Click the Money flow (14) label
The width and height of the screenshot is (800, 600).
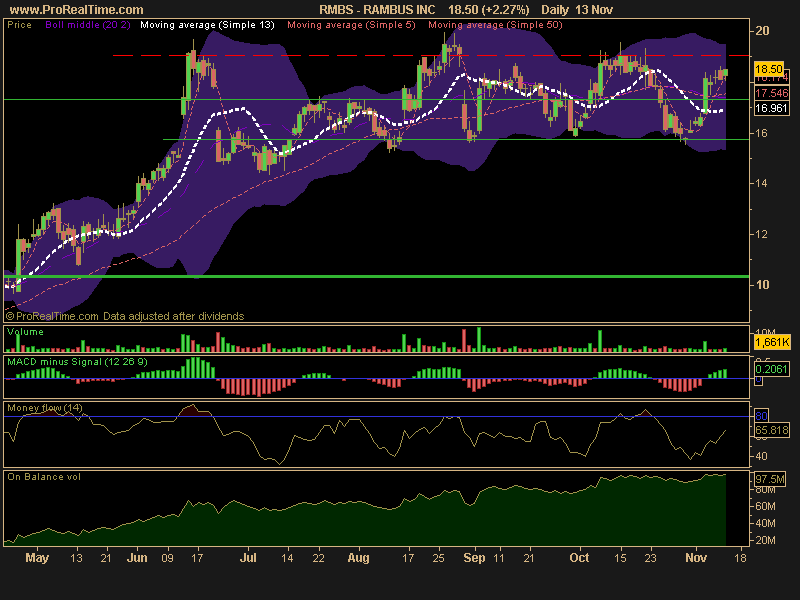[45, 408]
